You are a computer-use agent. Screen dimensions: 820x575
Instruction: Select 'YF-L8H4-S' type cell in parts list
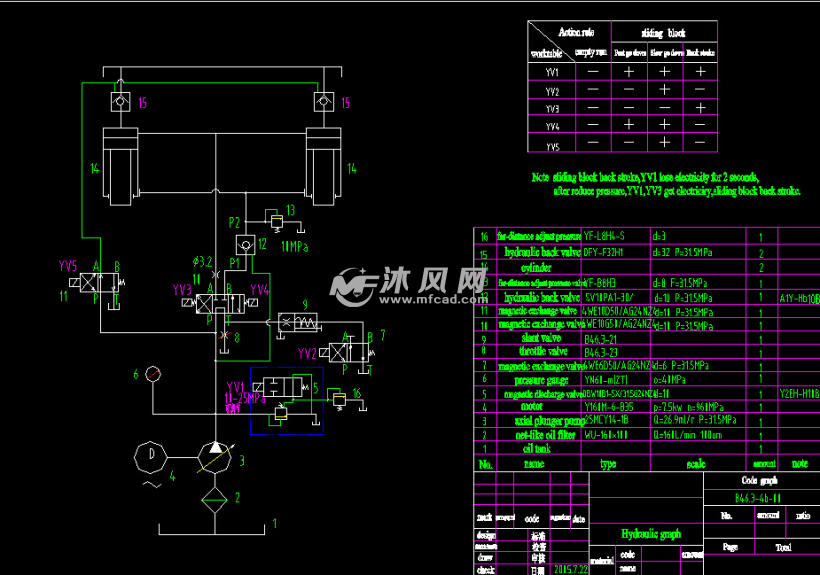(x=604, y=236)
